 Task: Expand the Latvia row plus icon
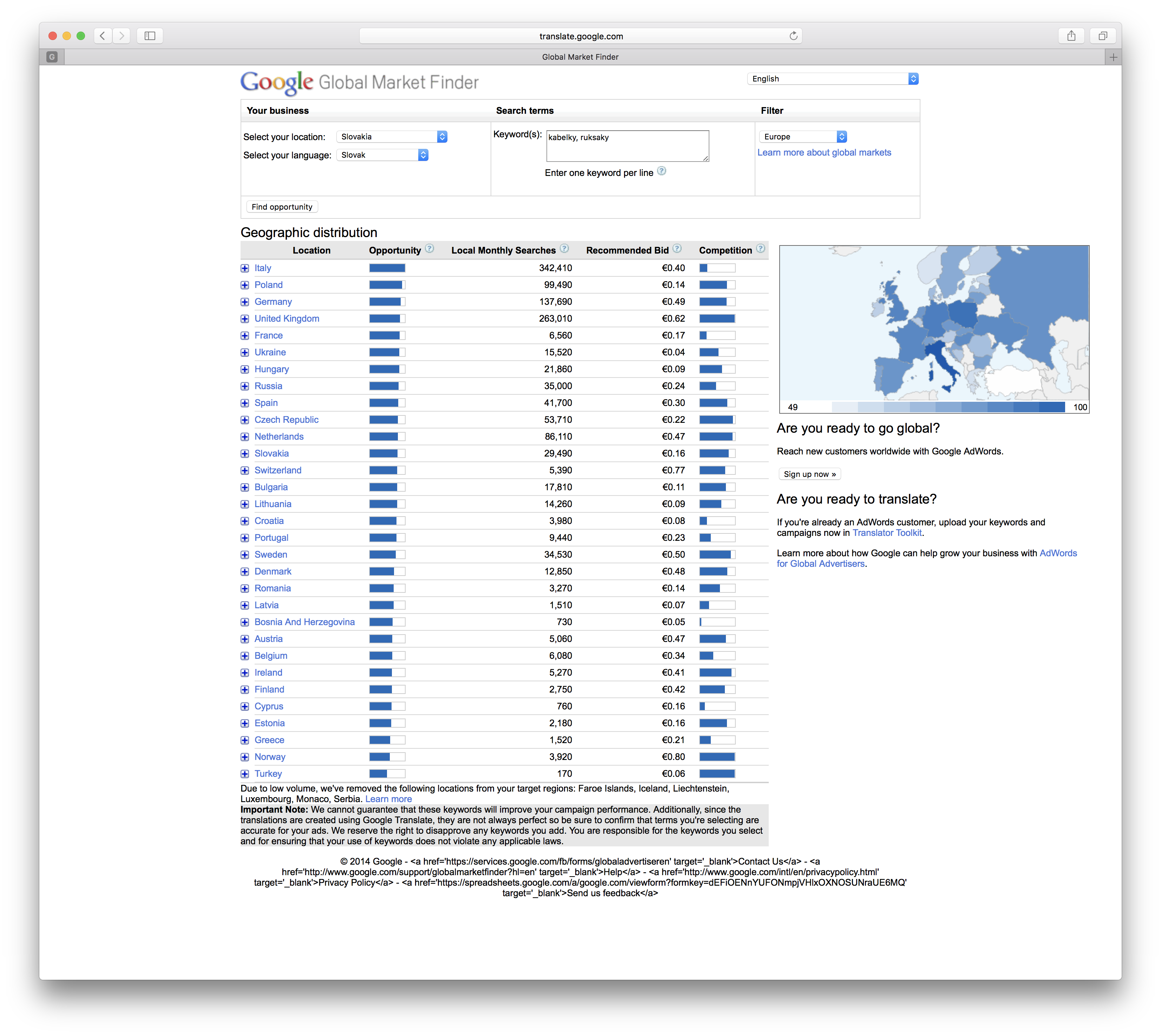pyautogui.click(x=245, y=606)
